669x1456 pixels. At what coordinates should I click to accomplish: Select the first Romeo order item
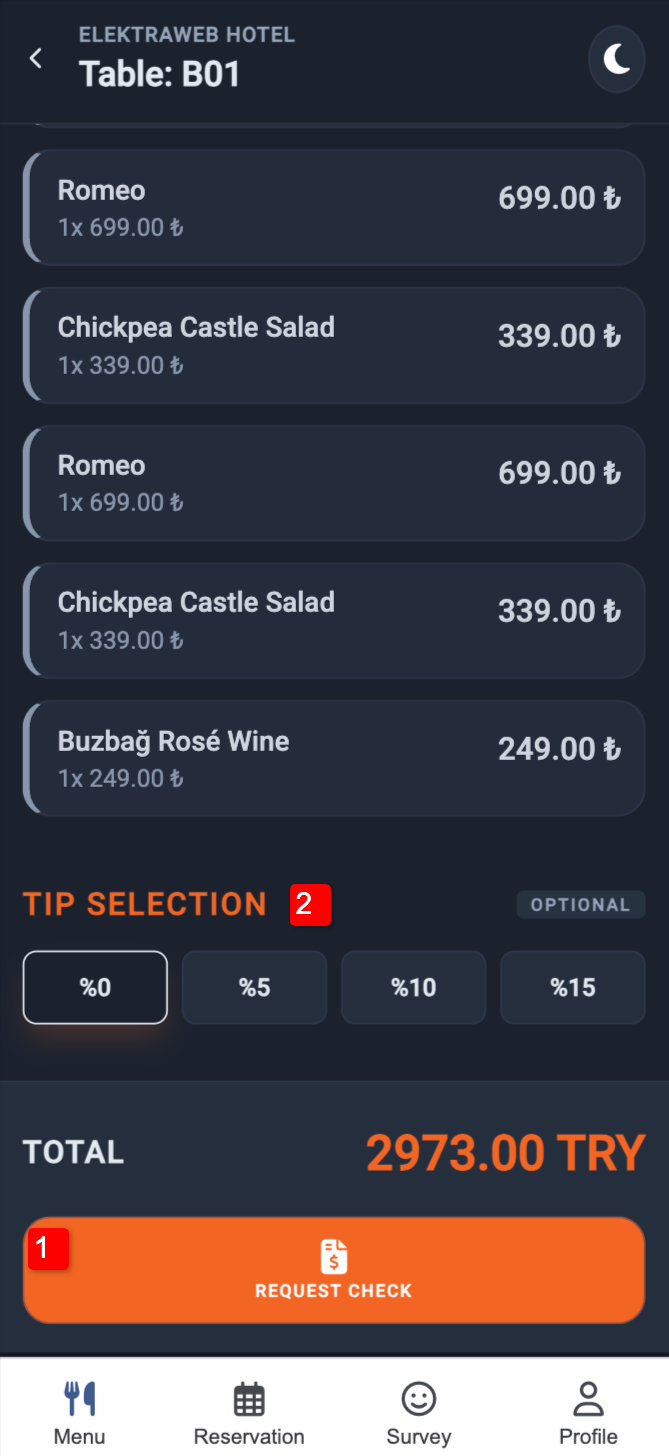tap(334, 208)
